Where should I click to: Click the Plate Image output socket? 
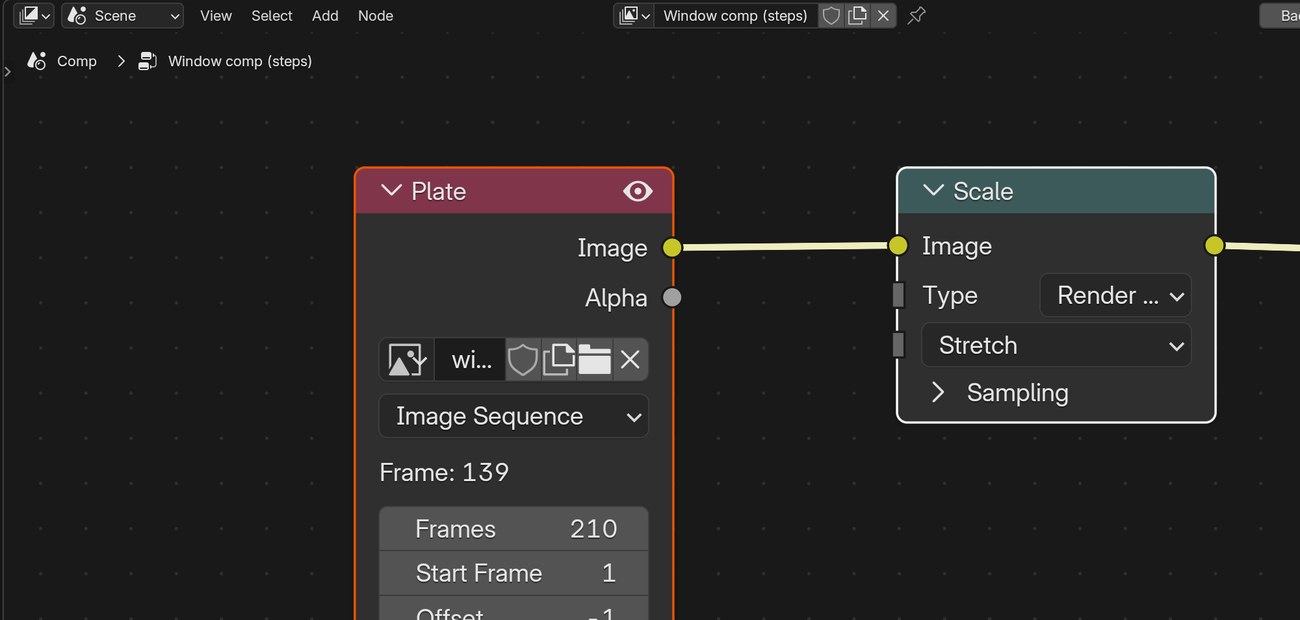672,247
